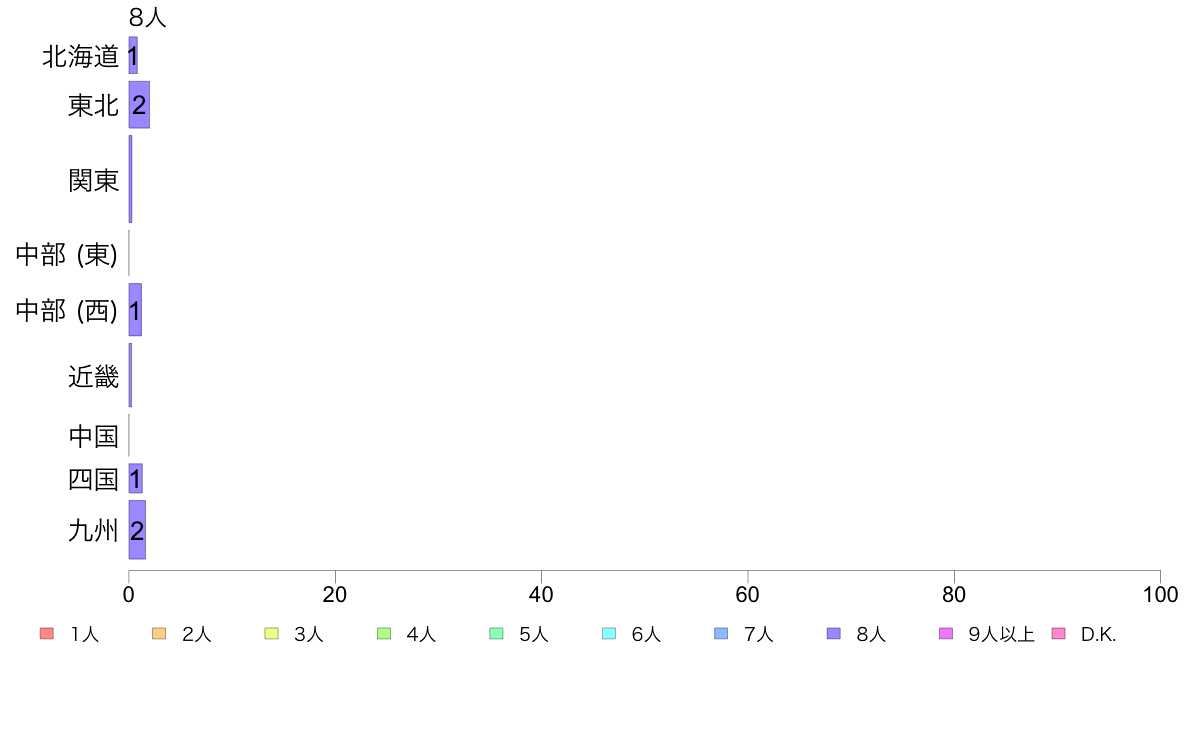Select the 東北 bar labeled 2
Image resolution: width=1188 pixels, height=736 pixels.
point(139,105)
